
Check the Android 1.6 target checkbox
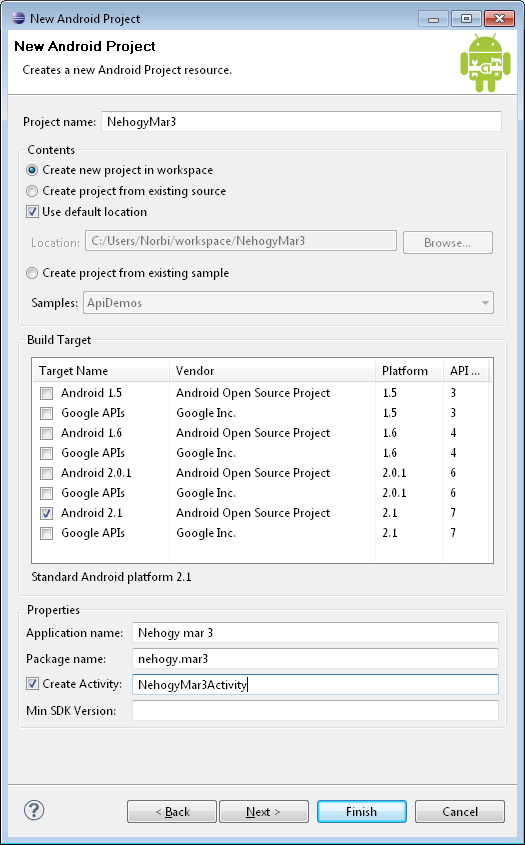[x=47, y=433]
